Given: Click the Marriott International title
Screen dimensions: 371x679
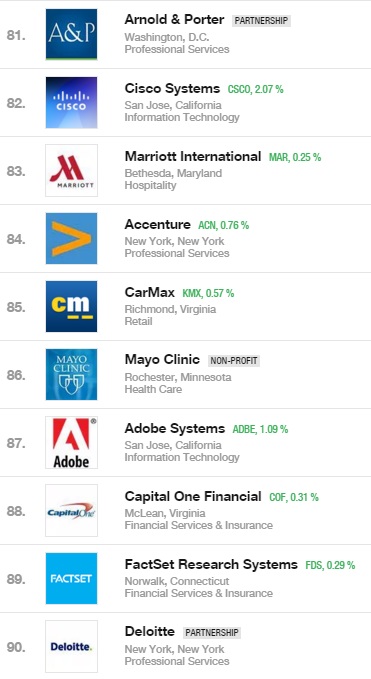Looking at the screenshot, I should click(x=193, y=156).
